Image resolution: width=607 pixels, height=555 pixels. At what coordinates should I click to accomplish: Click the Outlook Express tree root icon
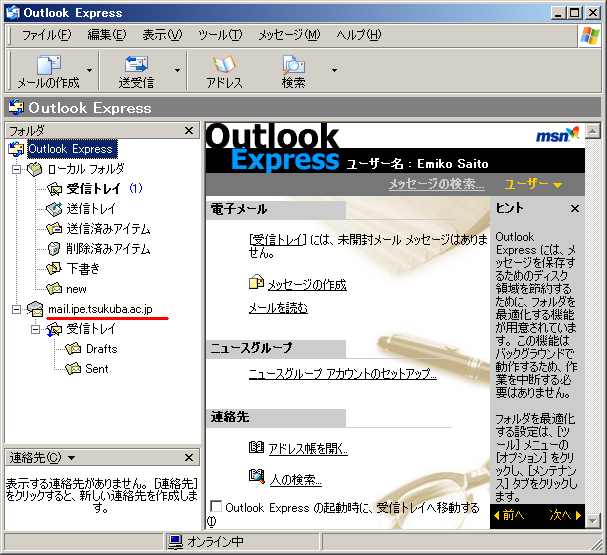point(16,149)
